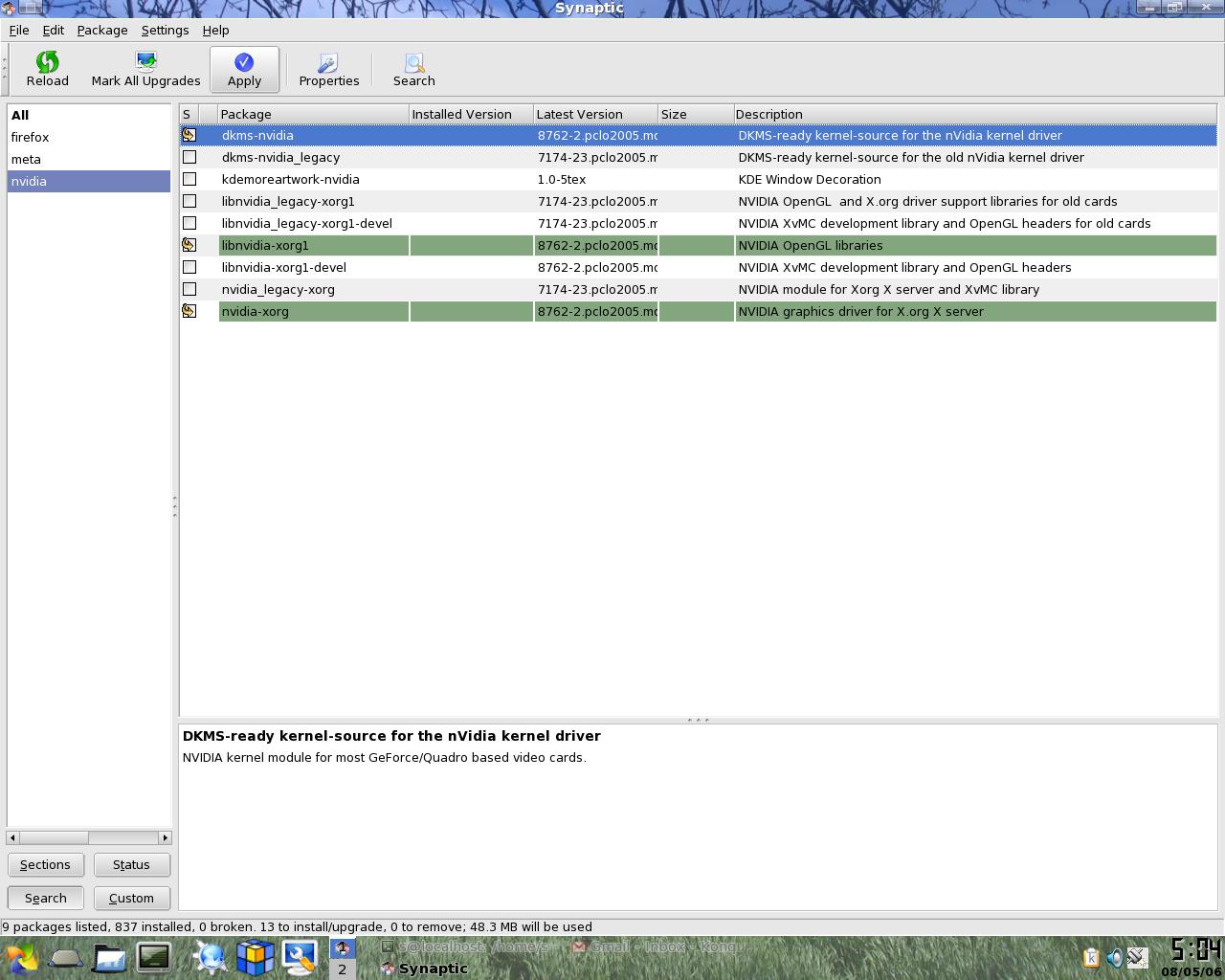Screen dimensions: 1225x980
Task: Sort by the Size column header
Action: (696, 114)
